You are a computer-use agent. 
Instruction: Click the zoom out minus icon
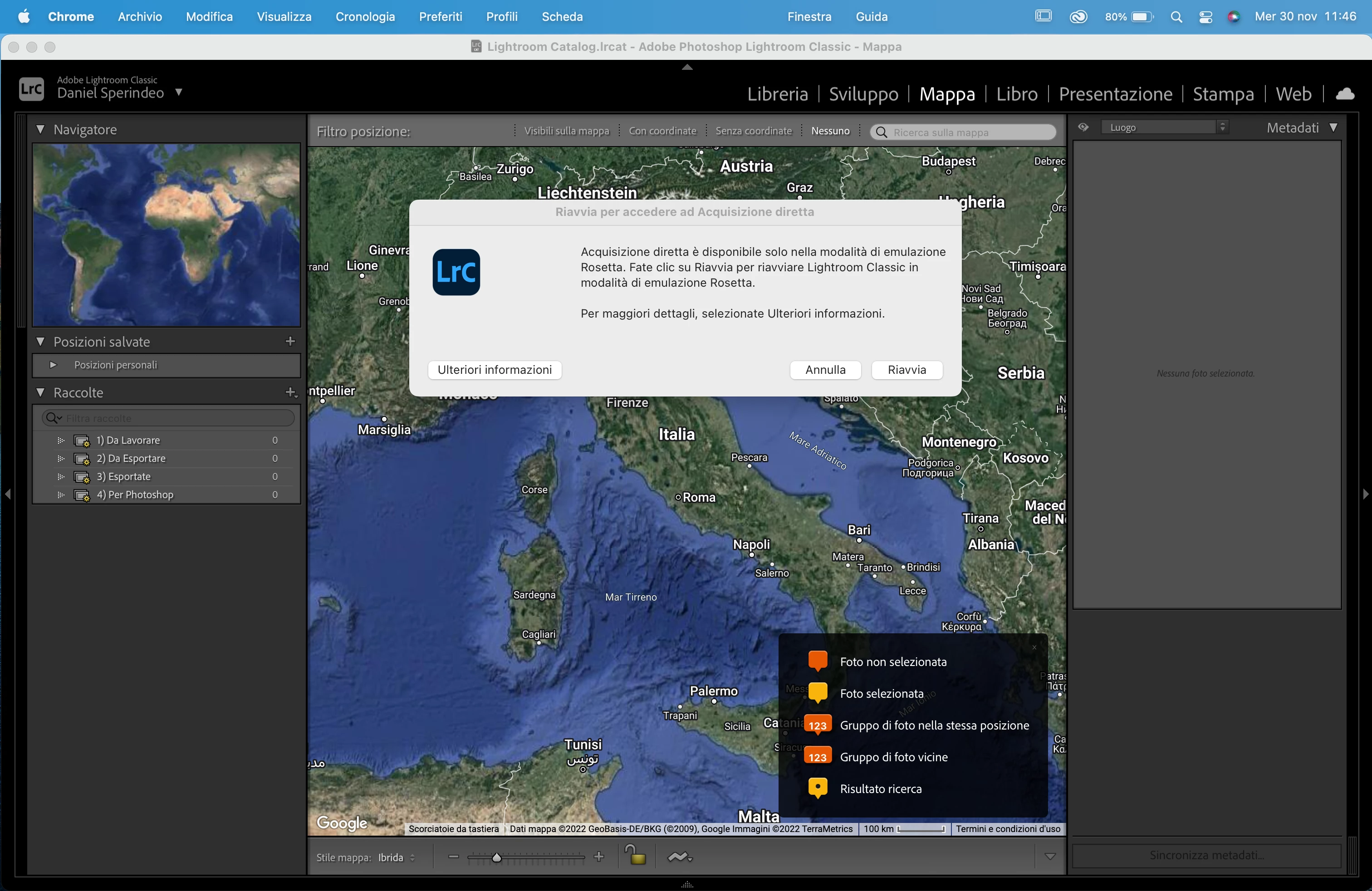pos(454,857)
